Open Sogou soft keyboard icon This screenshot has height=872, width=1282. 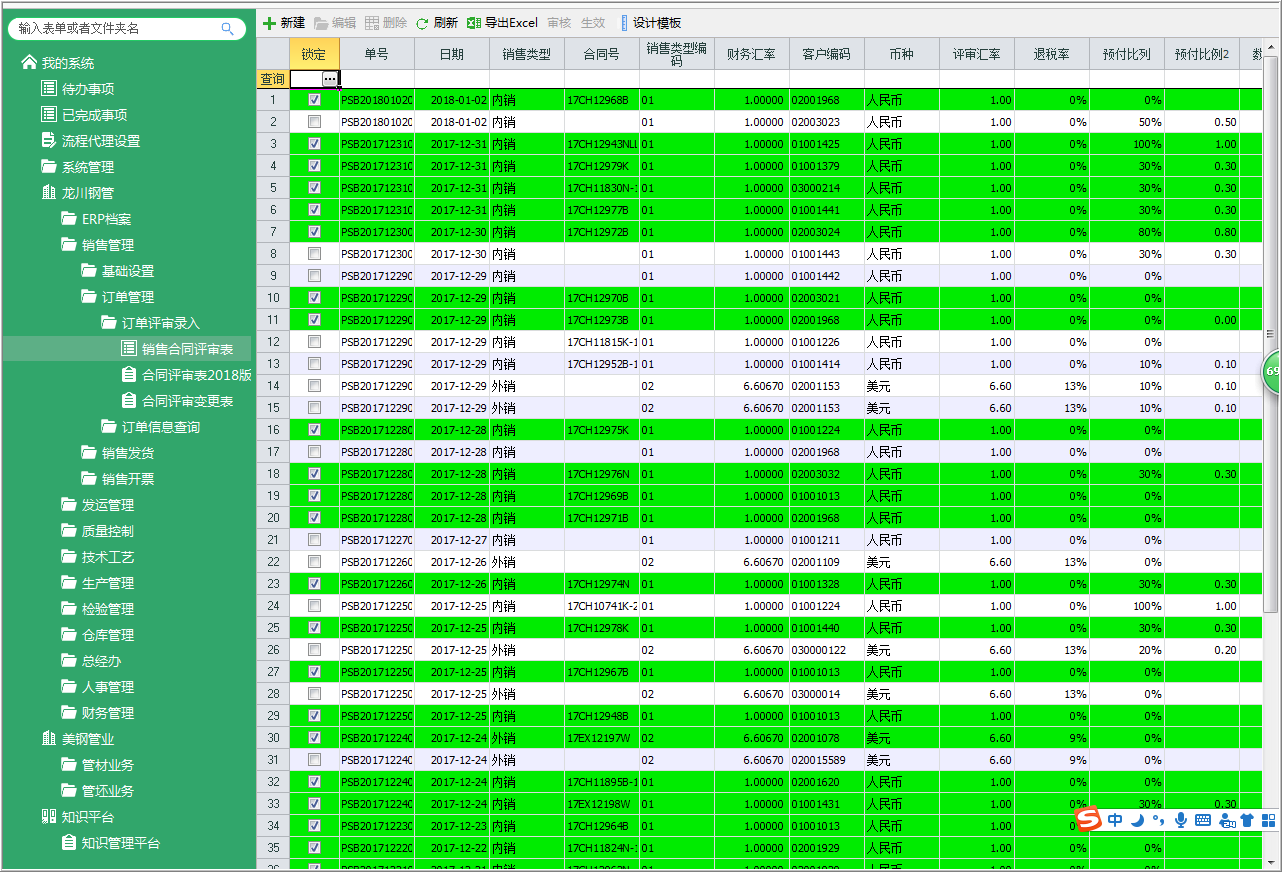[1203, 820]
